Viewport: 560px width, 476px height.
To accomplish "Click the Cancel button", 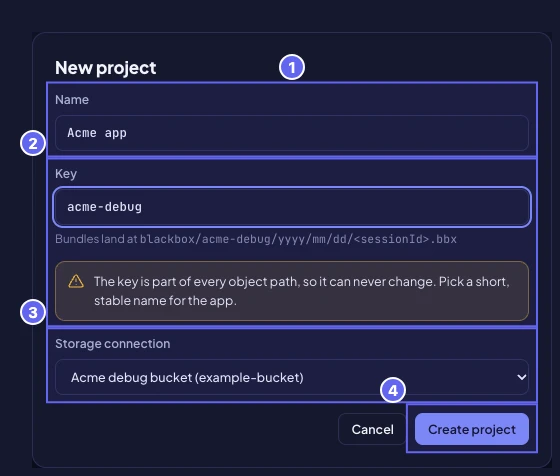I will [372, 429].
